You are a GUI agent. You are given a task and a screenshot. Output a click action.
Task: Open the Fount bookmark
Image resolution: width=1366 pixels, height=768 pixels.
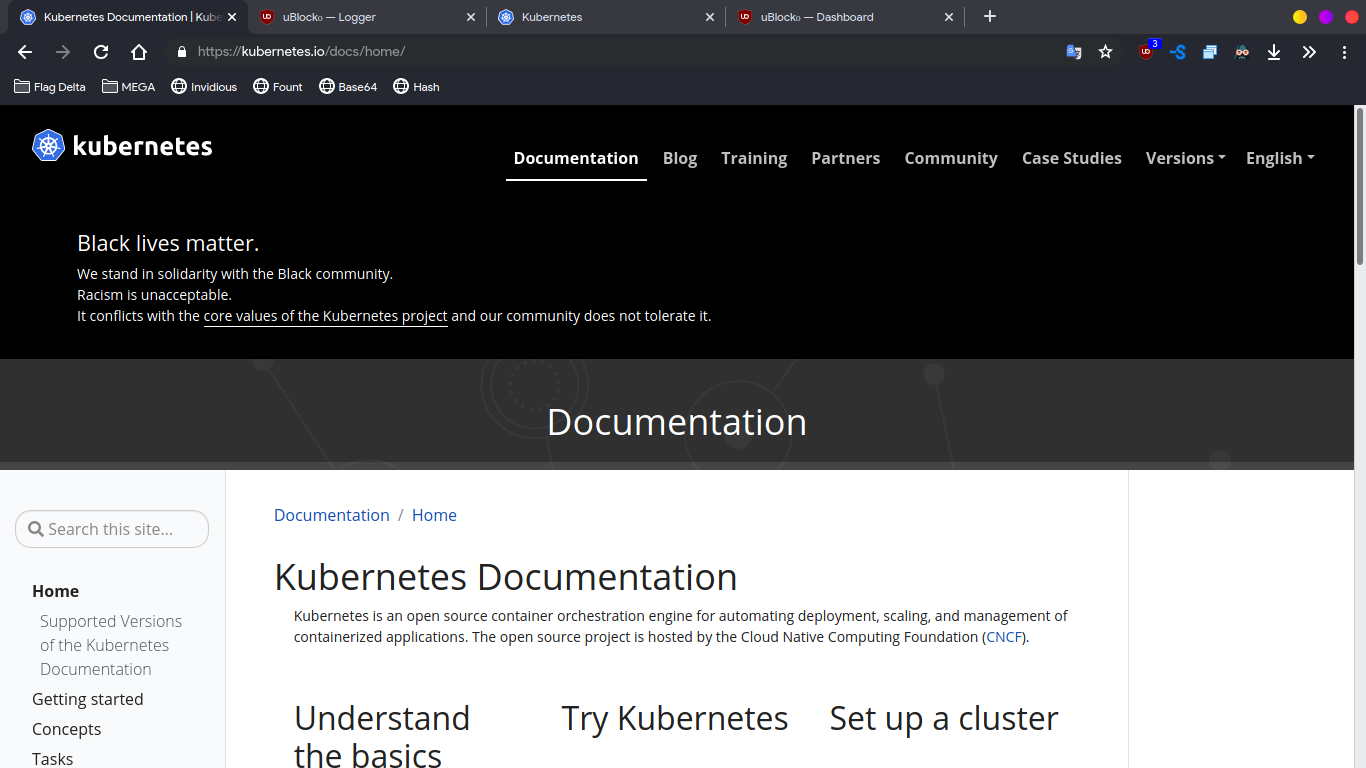click(278, 87)
